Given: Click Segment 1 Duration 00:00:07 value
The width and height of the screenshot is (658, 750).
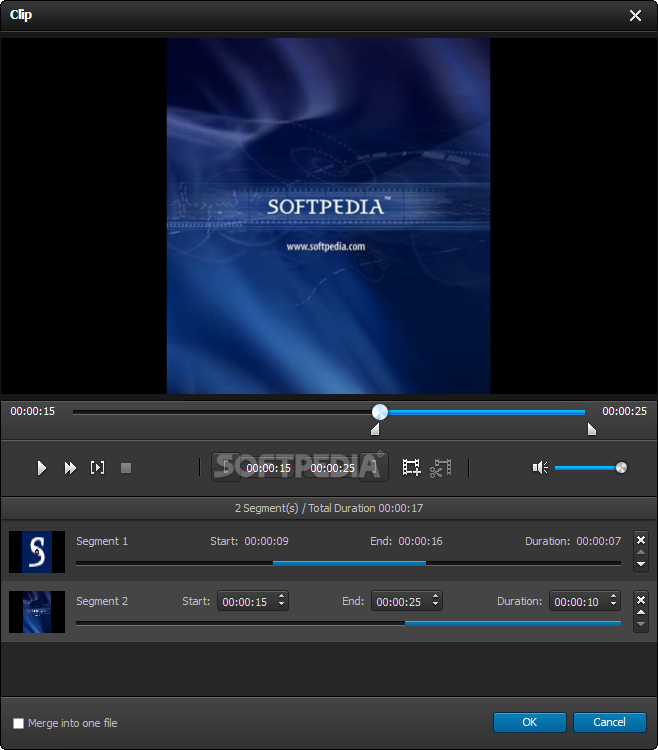Looking at the screenshot, I should pos(599,541).
